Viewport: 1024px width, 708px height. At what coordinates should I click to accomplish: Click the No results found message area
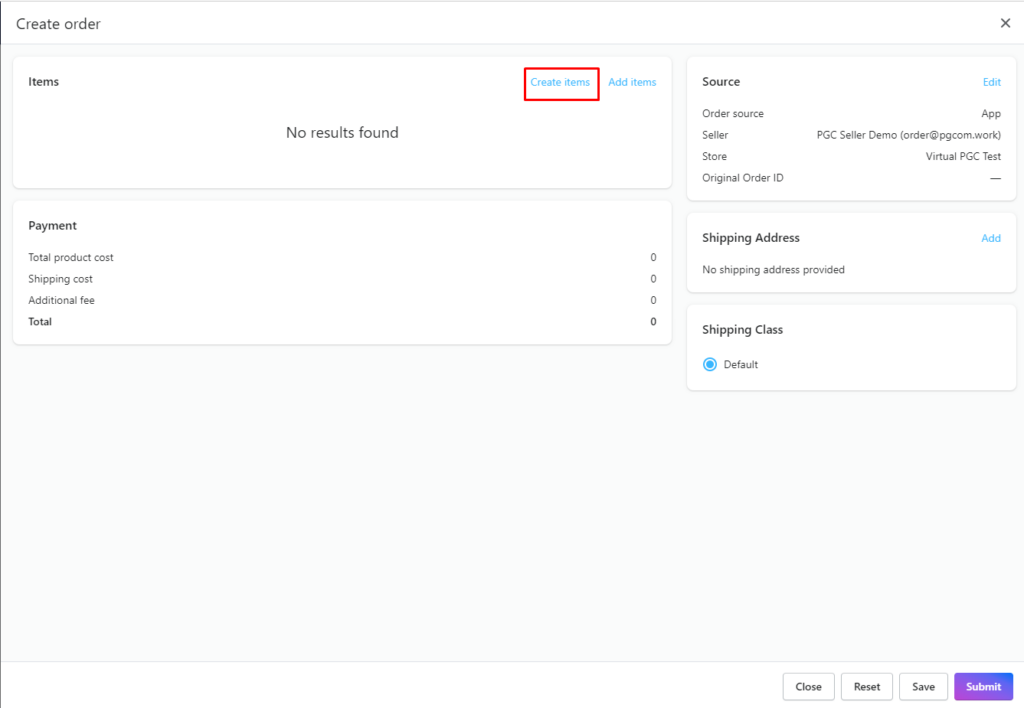coord(342,132)
